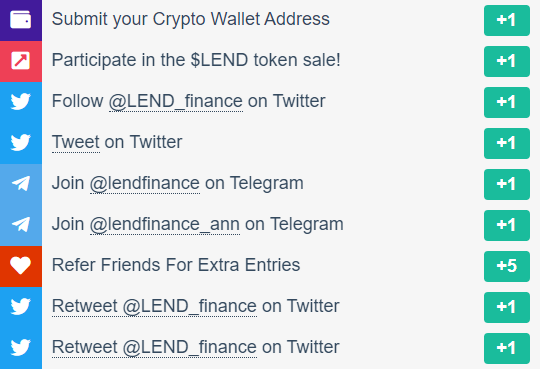Open the @LEND_finance link in the Follow row

click(x=176, y=102)
